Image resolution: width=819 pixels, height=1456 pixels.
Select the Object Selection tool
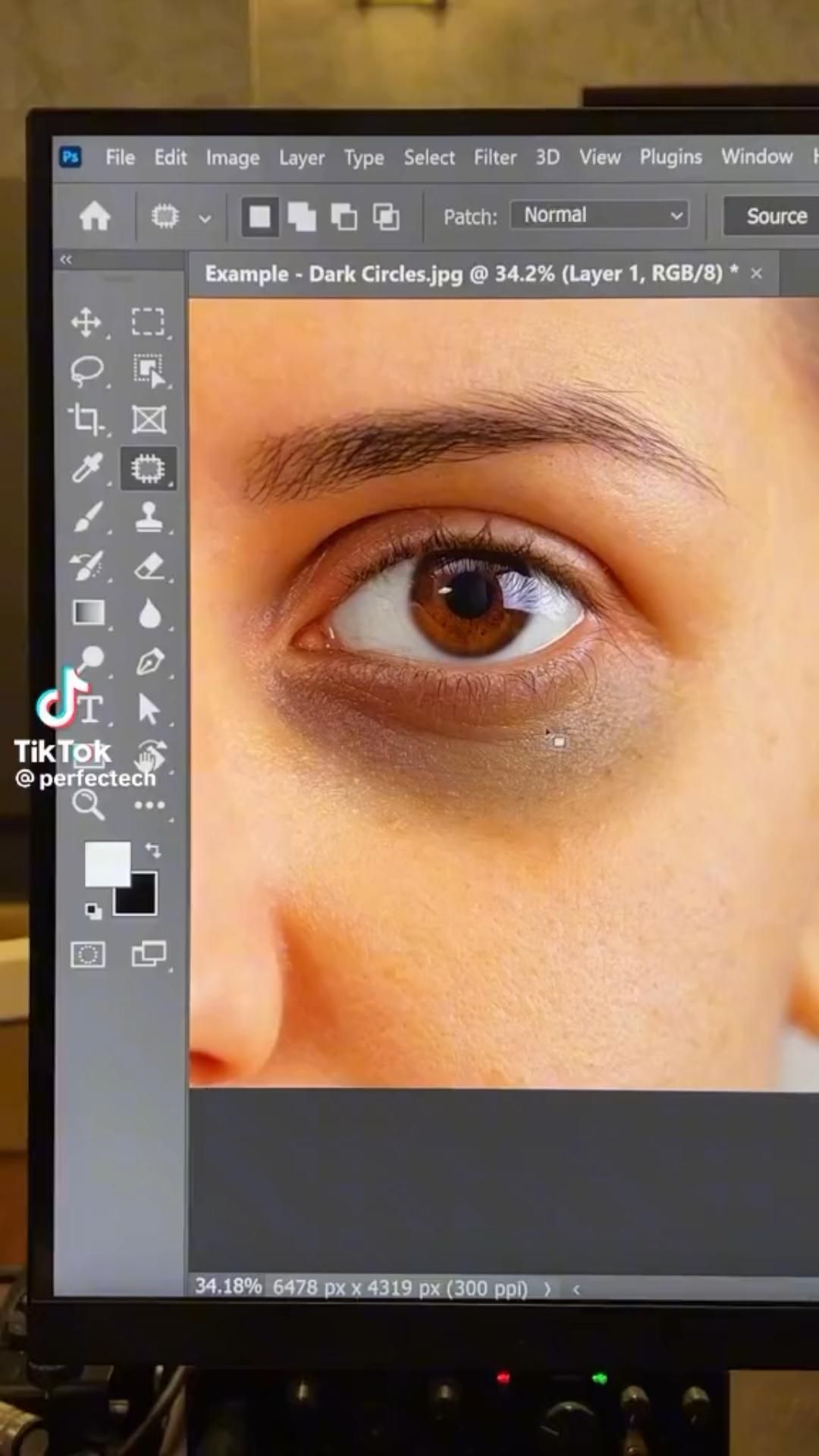click(149, 371)
